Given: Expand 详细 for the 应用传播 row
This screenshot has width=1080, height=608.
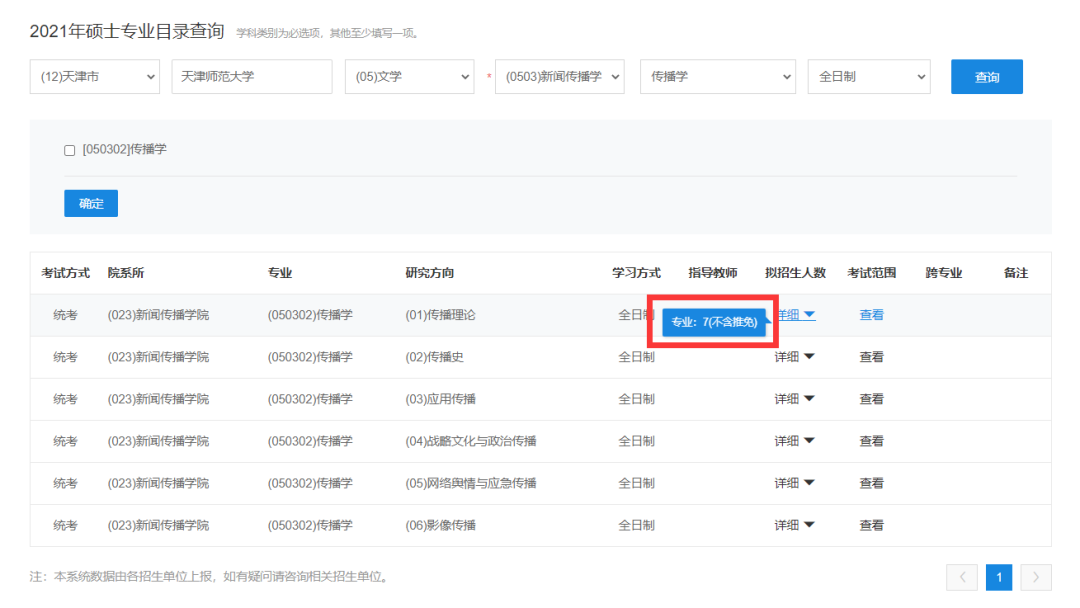Looking at the screenshot, I should (x=795, y=399).
